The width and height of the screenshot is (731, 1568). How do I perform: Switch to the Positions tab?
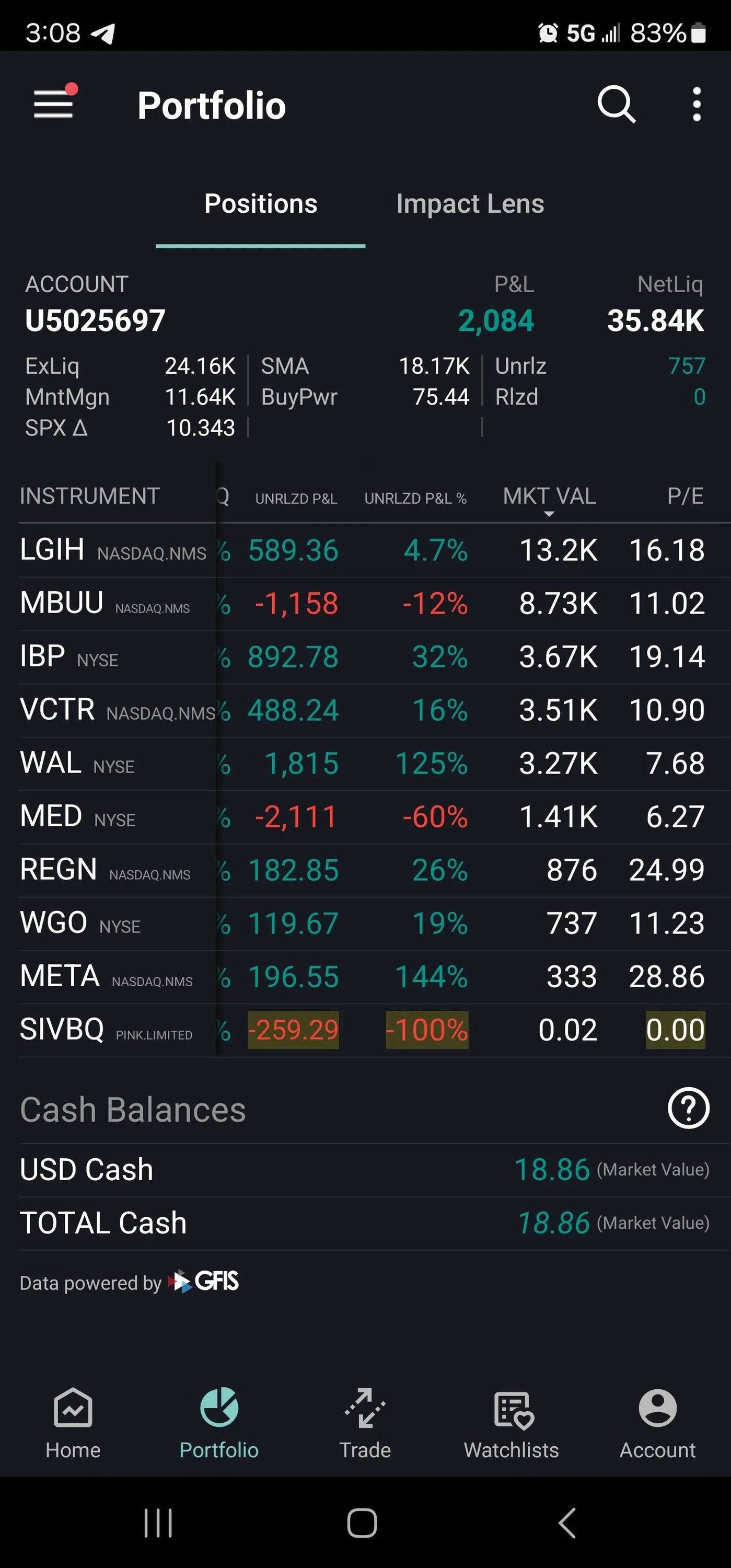pos(261,204)
